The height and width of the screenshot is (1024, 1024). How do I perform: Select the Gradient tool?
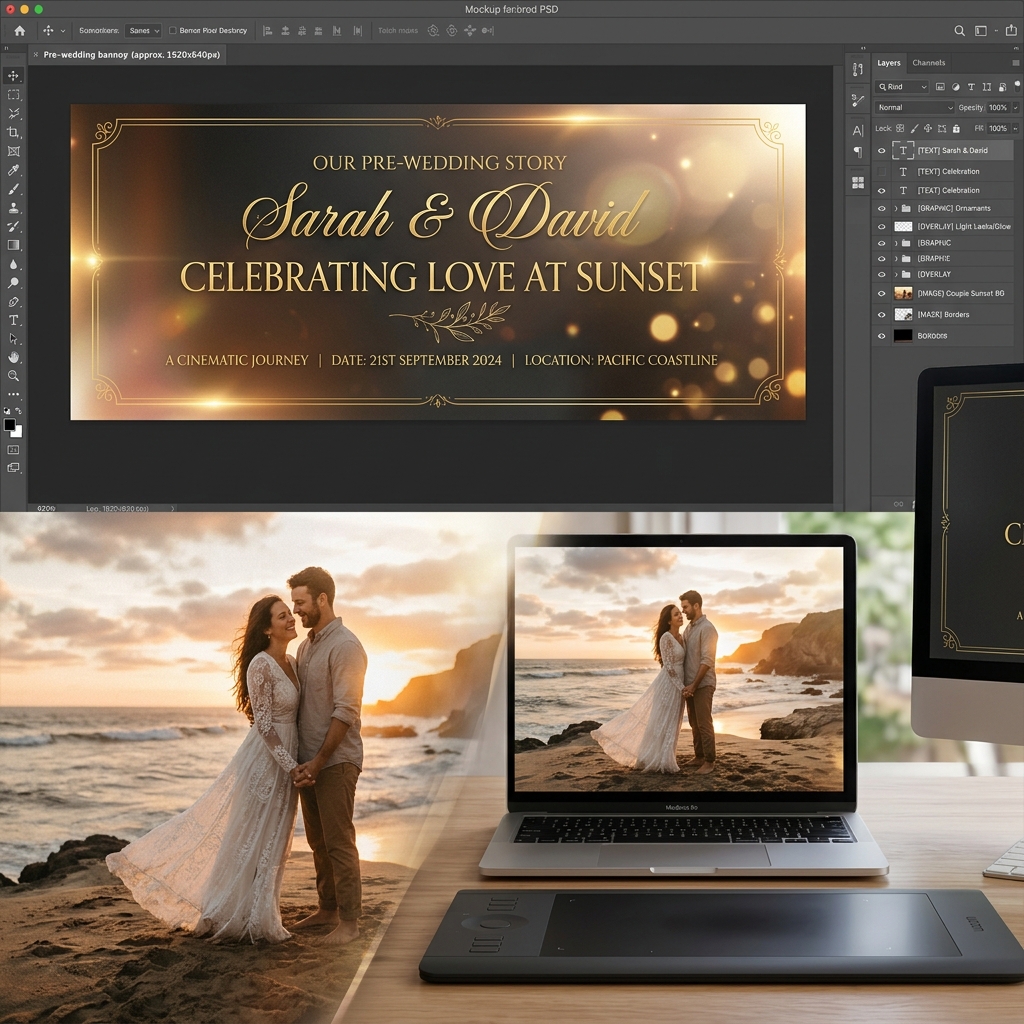point(13,246)
